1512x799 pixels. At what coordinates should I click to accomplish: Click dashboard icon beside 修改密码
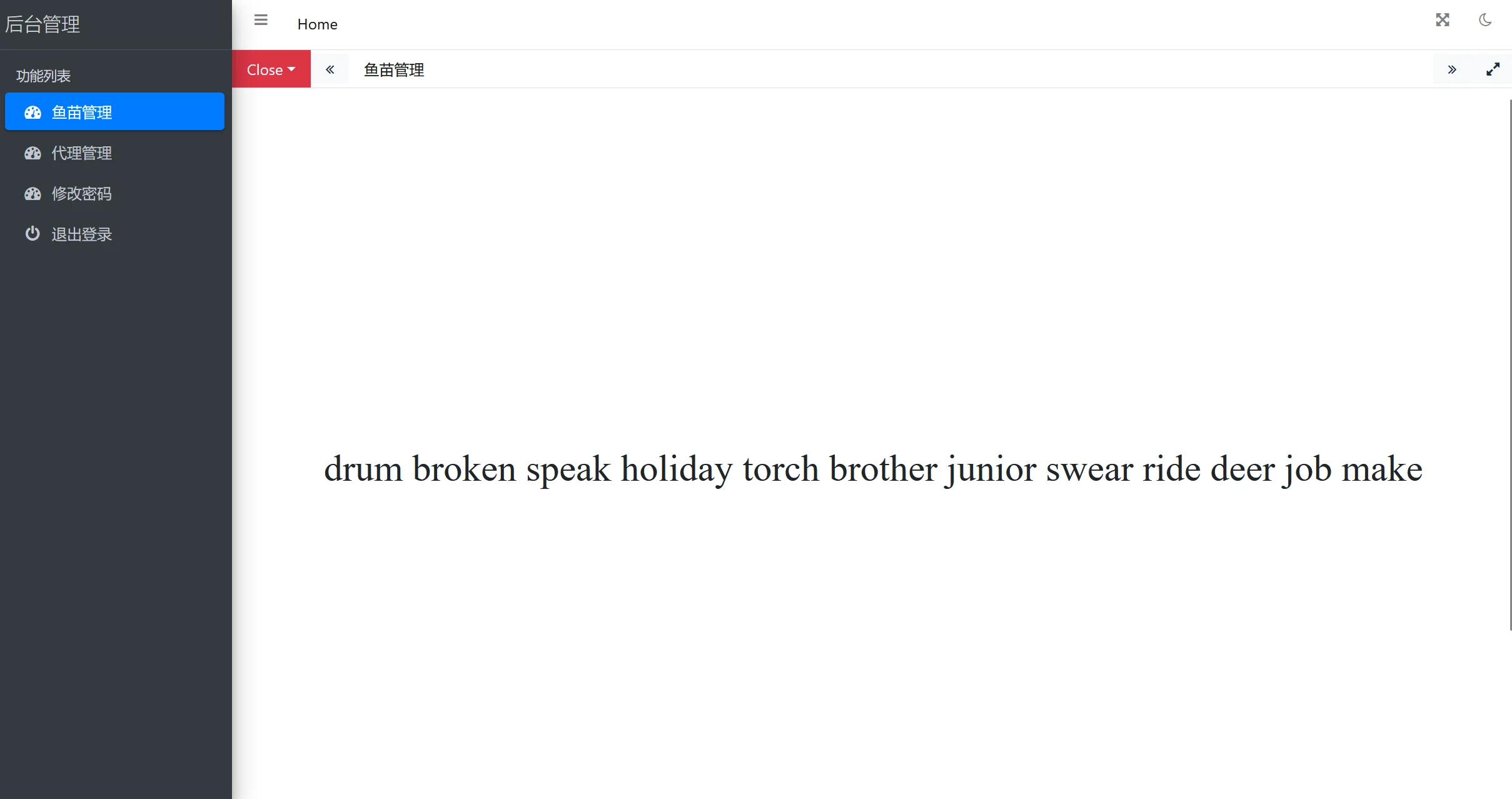(x=33, y=194)
